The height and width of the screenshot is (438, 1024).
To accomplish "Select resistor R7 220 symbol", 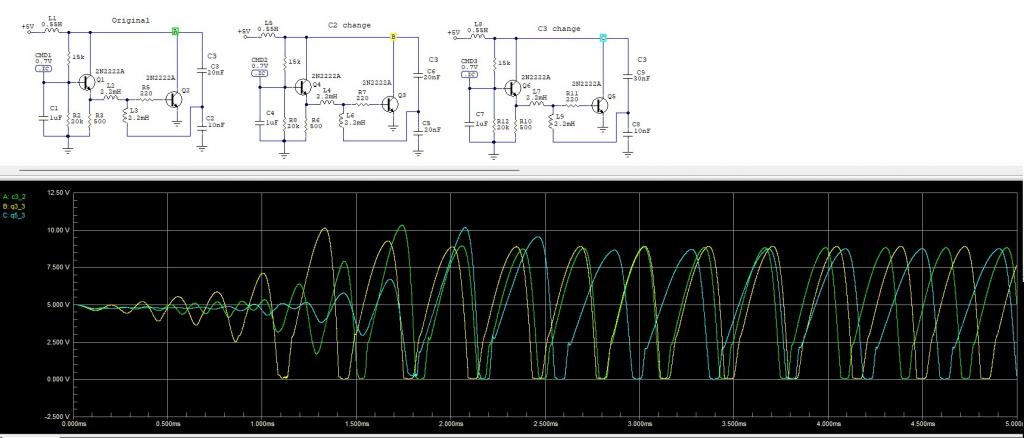I will 362,104.
